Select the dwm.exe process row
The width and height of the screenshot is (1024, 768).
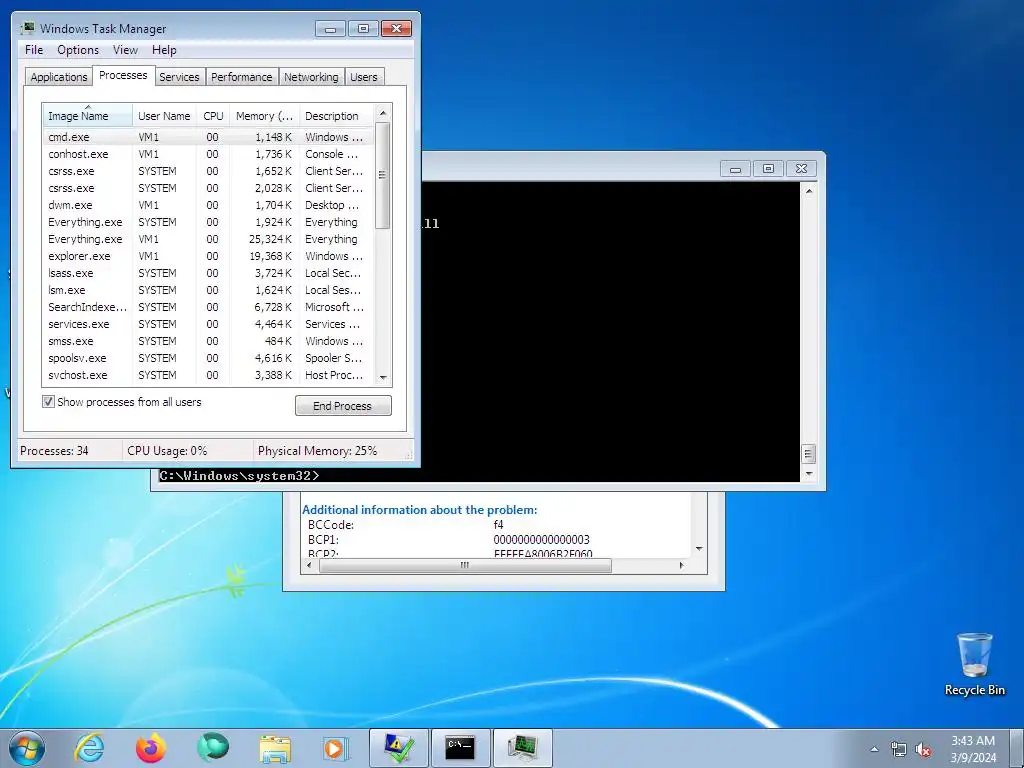pos(209,205)
